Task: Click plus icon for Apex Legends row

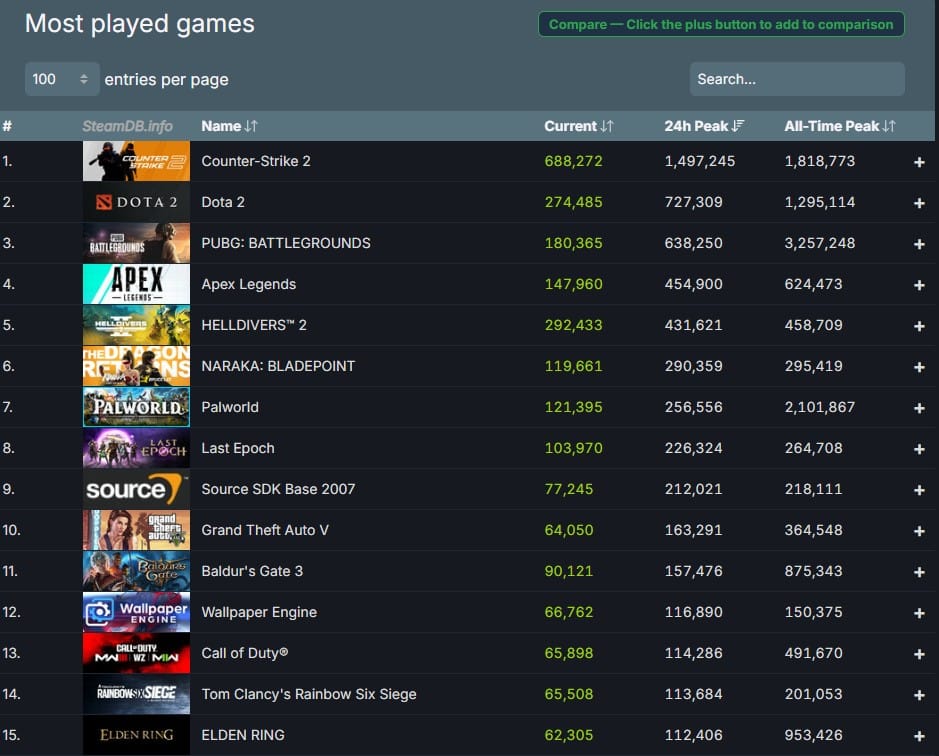Action: [x=919, y=285]
